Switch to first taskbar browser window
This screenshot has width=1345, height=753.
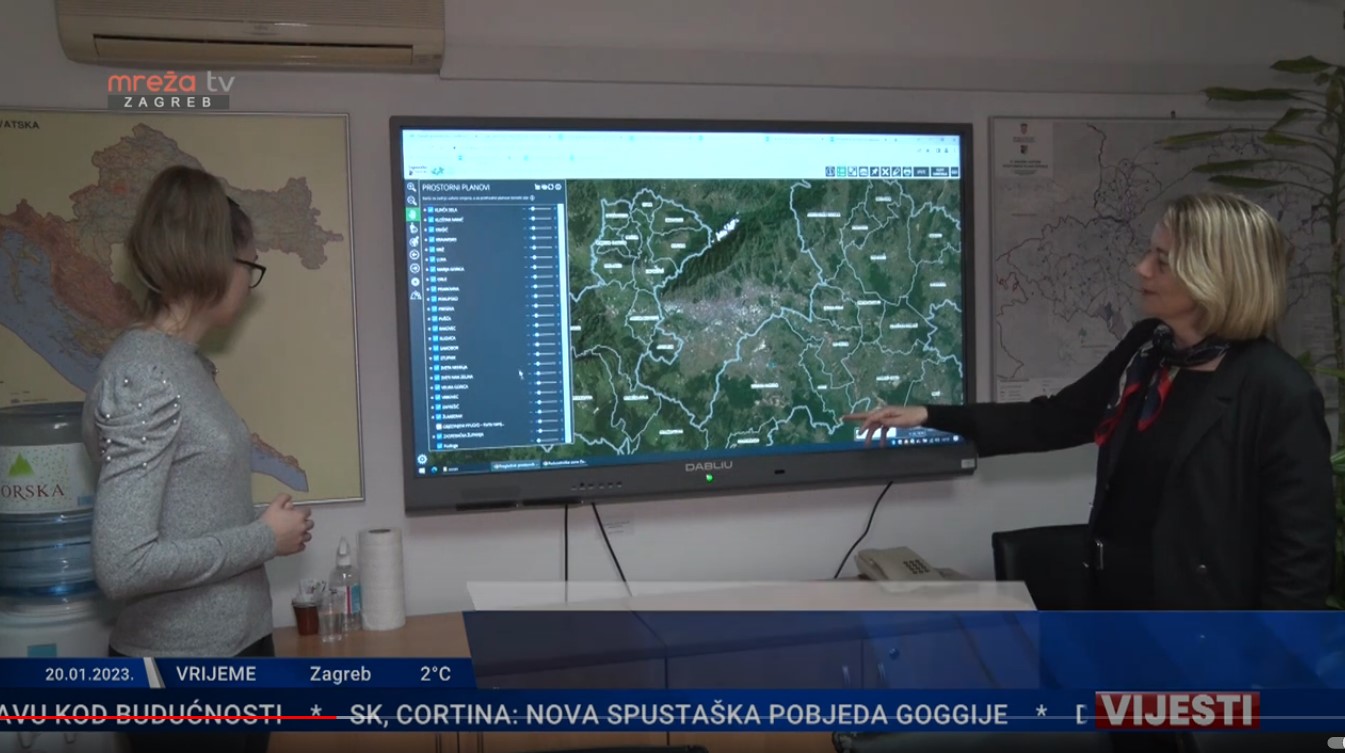pos(516,466)
